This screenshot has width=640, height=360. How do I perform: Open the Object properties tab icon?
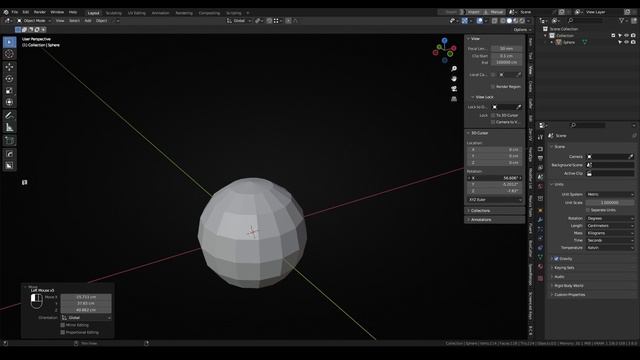(540, 210)
